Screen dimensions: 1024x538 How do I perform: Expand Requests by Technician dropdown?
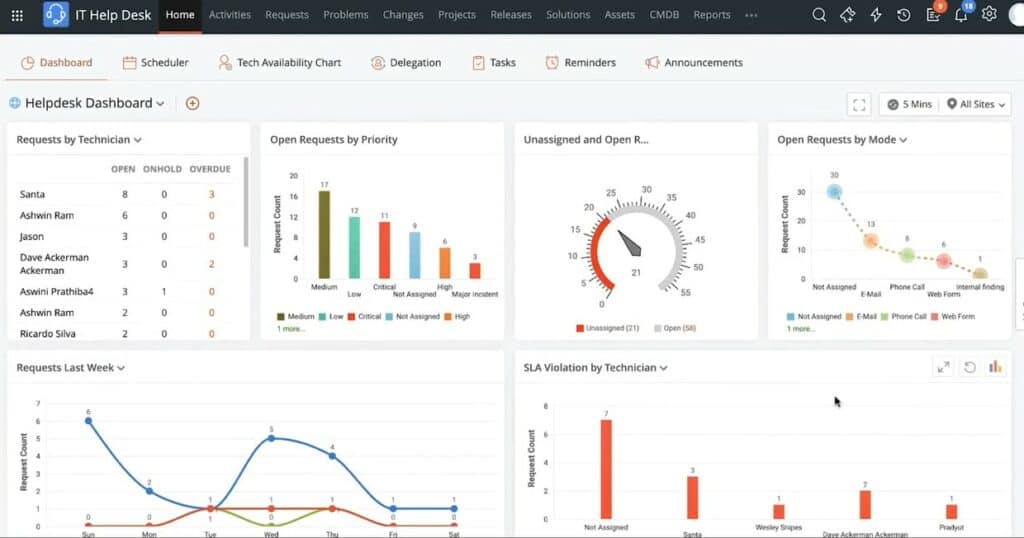tap(138, 140)
